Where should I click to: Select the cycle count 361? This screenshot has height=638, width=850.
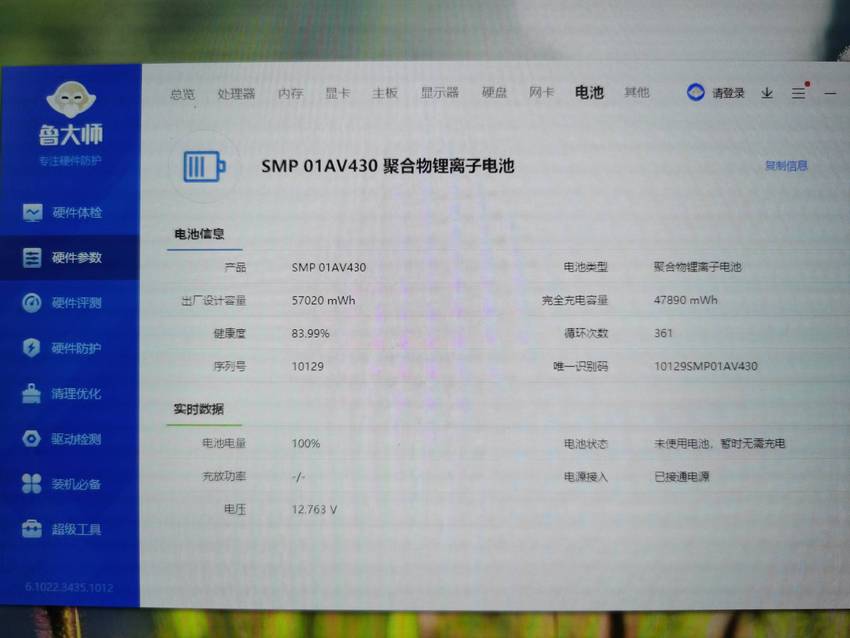[663, 333]
